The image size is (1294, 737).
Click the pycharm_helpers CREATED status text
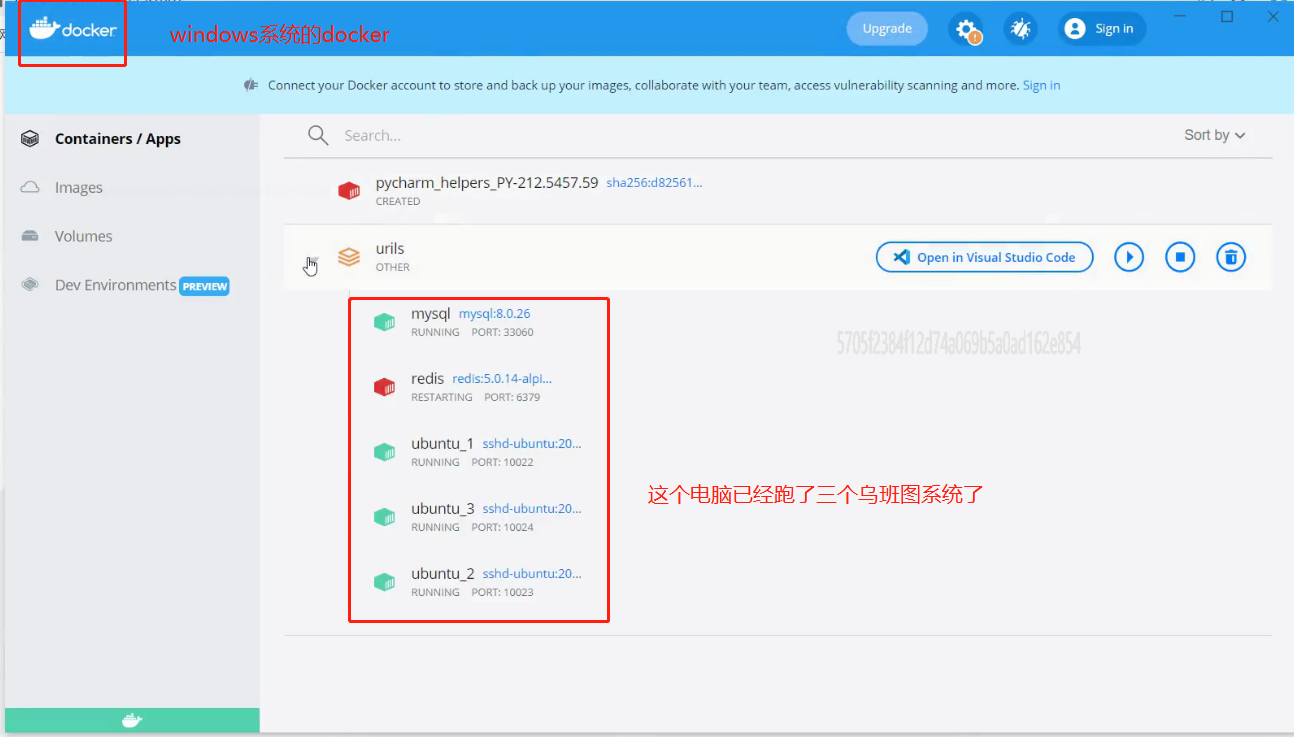[398, 201]
